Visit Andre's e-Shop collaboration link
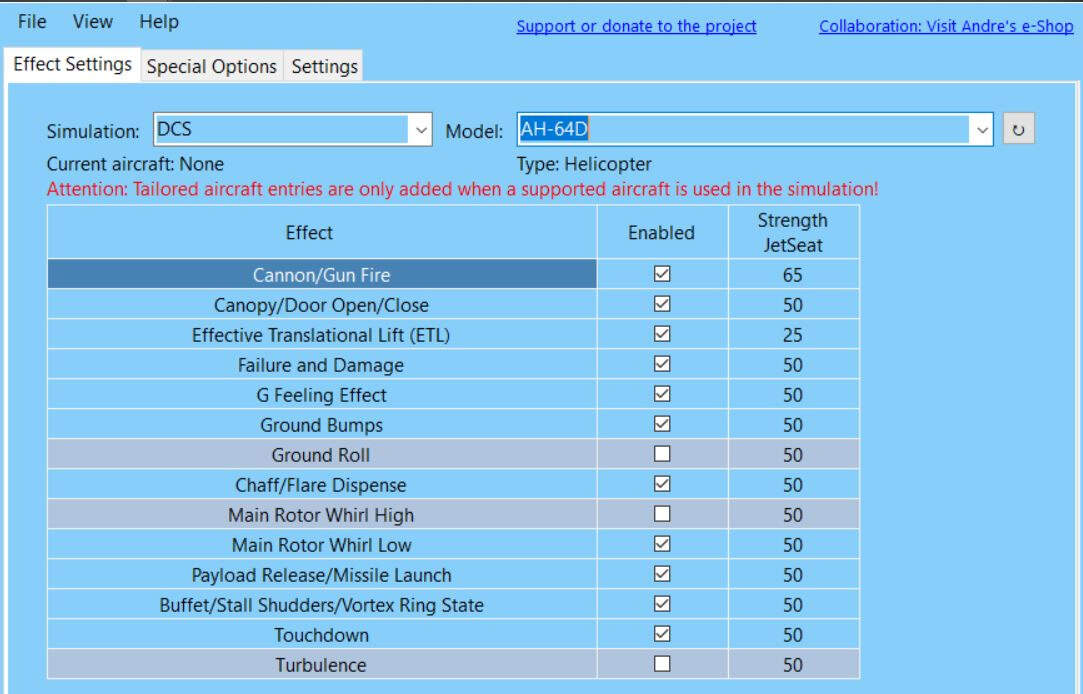Viewport: 1083px width, 694px height. [945, 27]
